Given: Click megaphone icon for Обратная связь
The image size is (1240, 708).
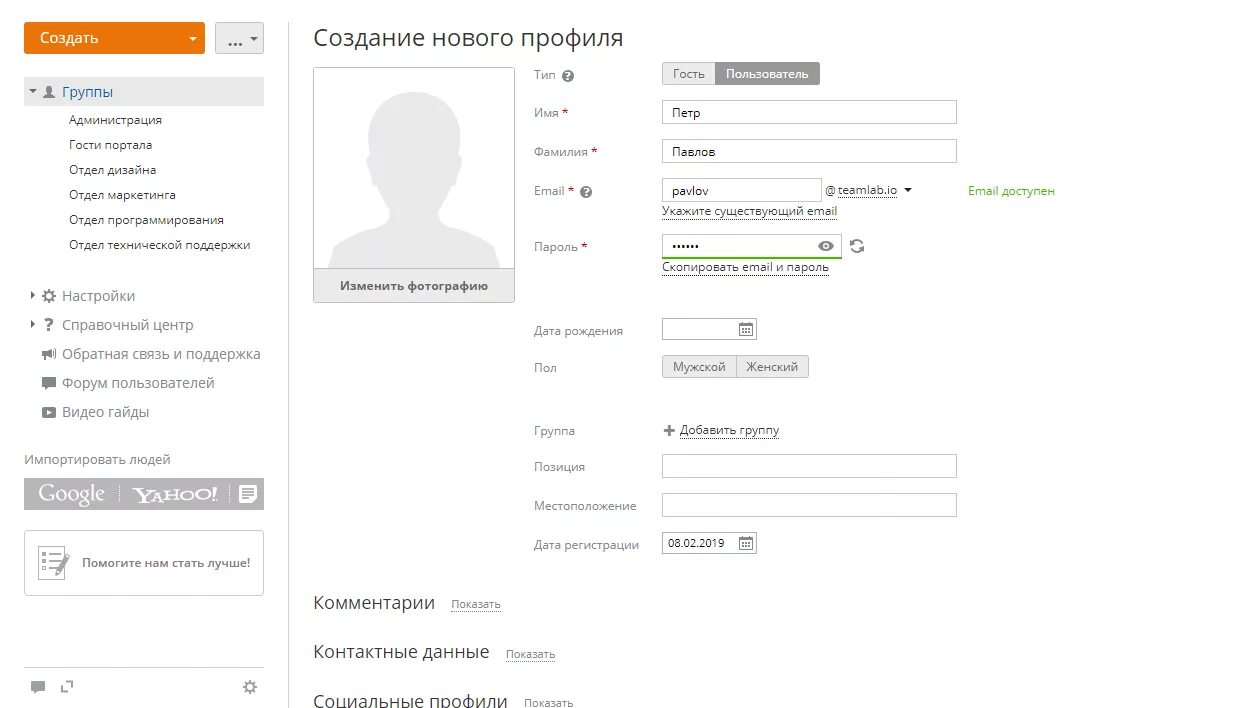Looking at the screenshot, I should tap(49, 354).
